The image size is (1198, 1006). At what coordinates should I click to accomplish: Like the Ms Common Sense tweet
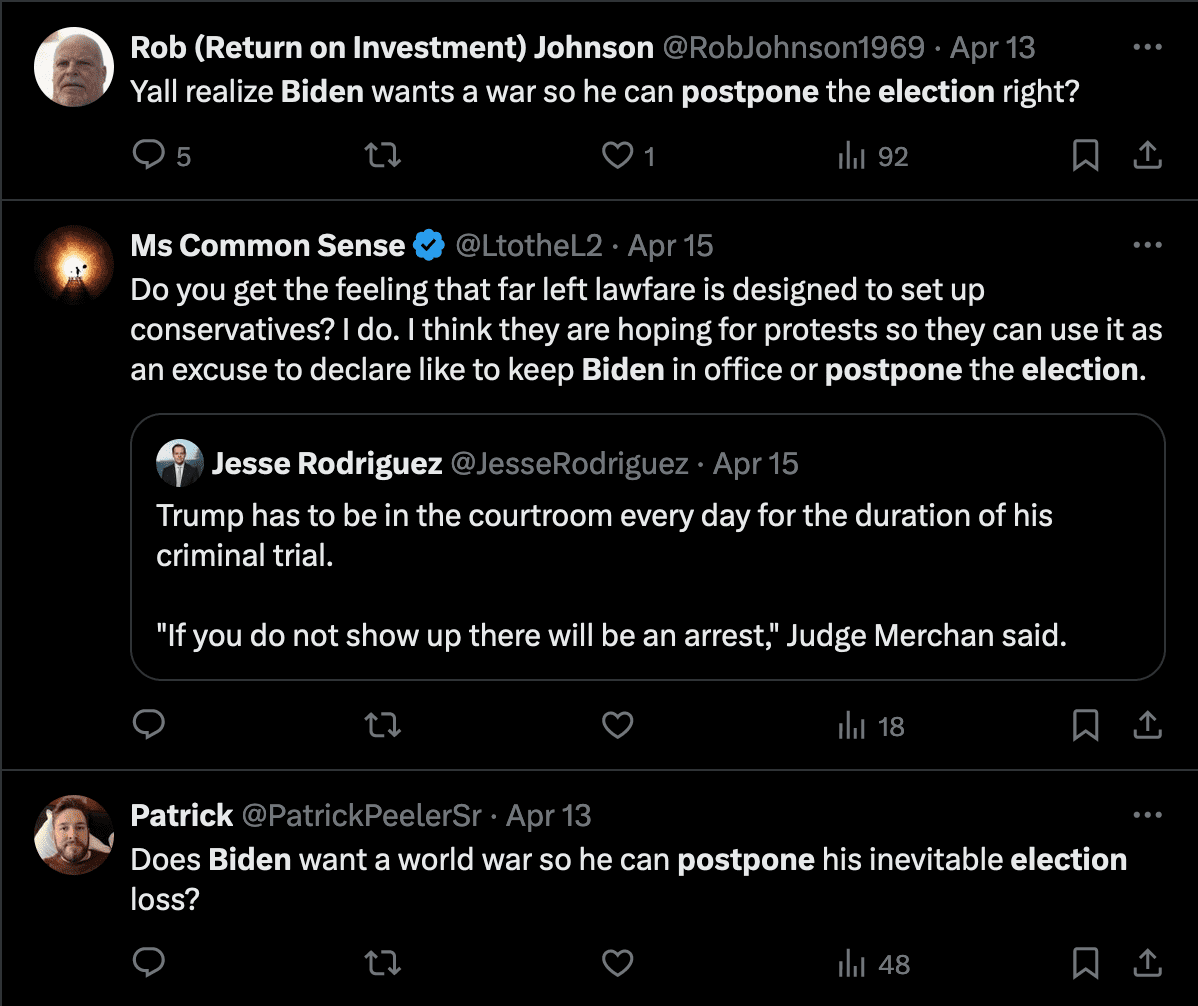coord(618,725)
